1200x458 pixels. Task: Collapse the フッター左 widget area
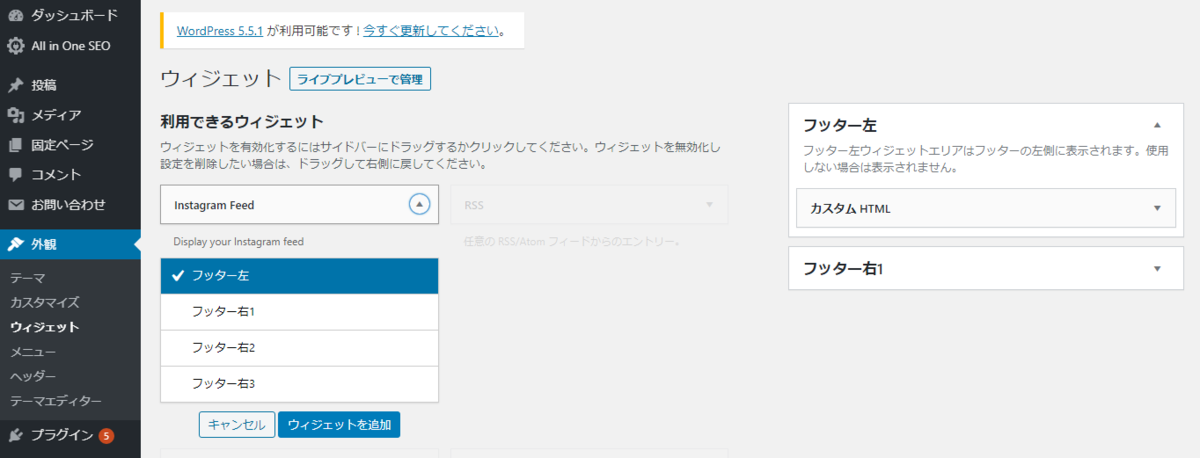coord(1157,125)
